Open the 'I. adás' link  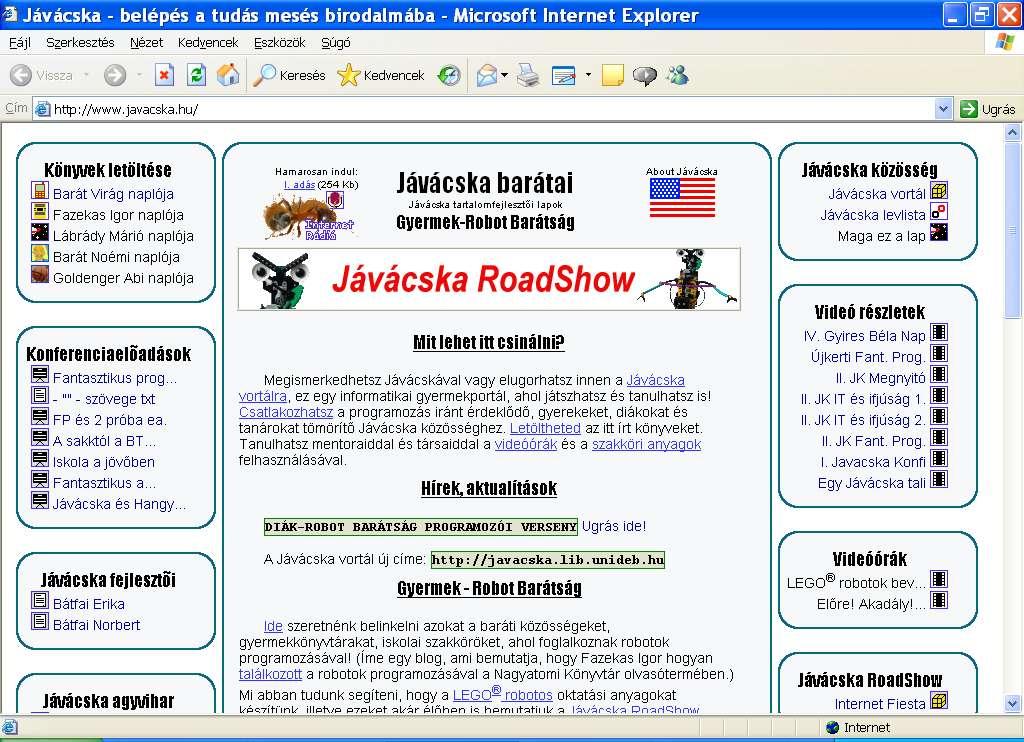click(x=299, y=185)
